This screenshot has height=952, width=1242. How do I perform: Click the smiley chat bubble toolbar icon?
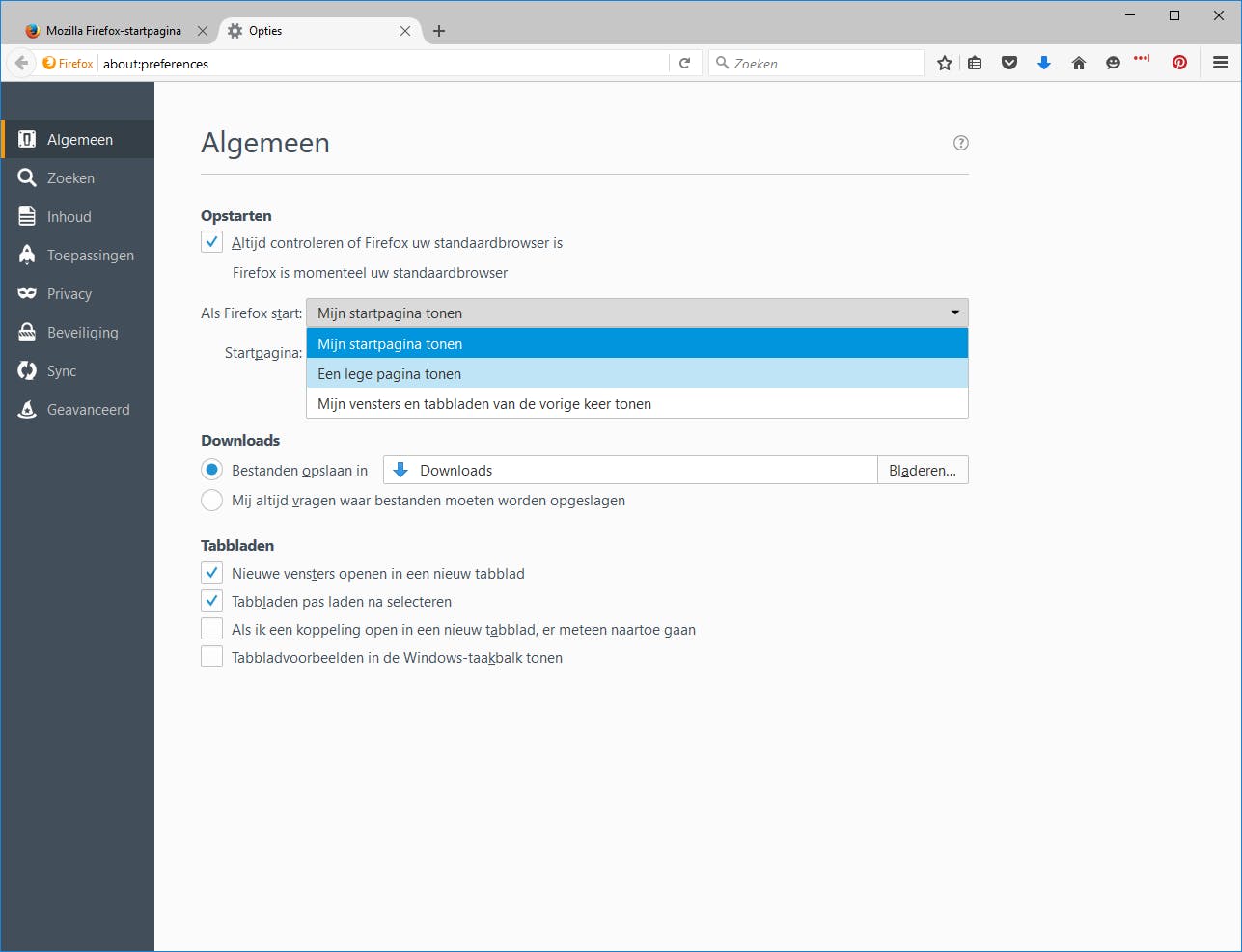click(x=1113, y=64)
